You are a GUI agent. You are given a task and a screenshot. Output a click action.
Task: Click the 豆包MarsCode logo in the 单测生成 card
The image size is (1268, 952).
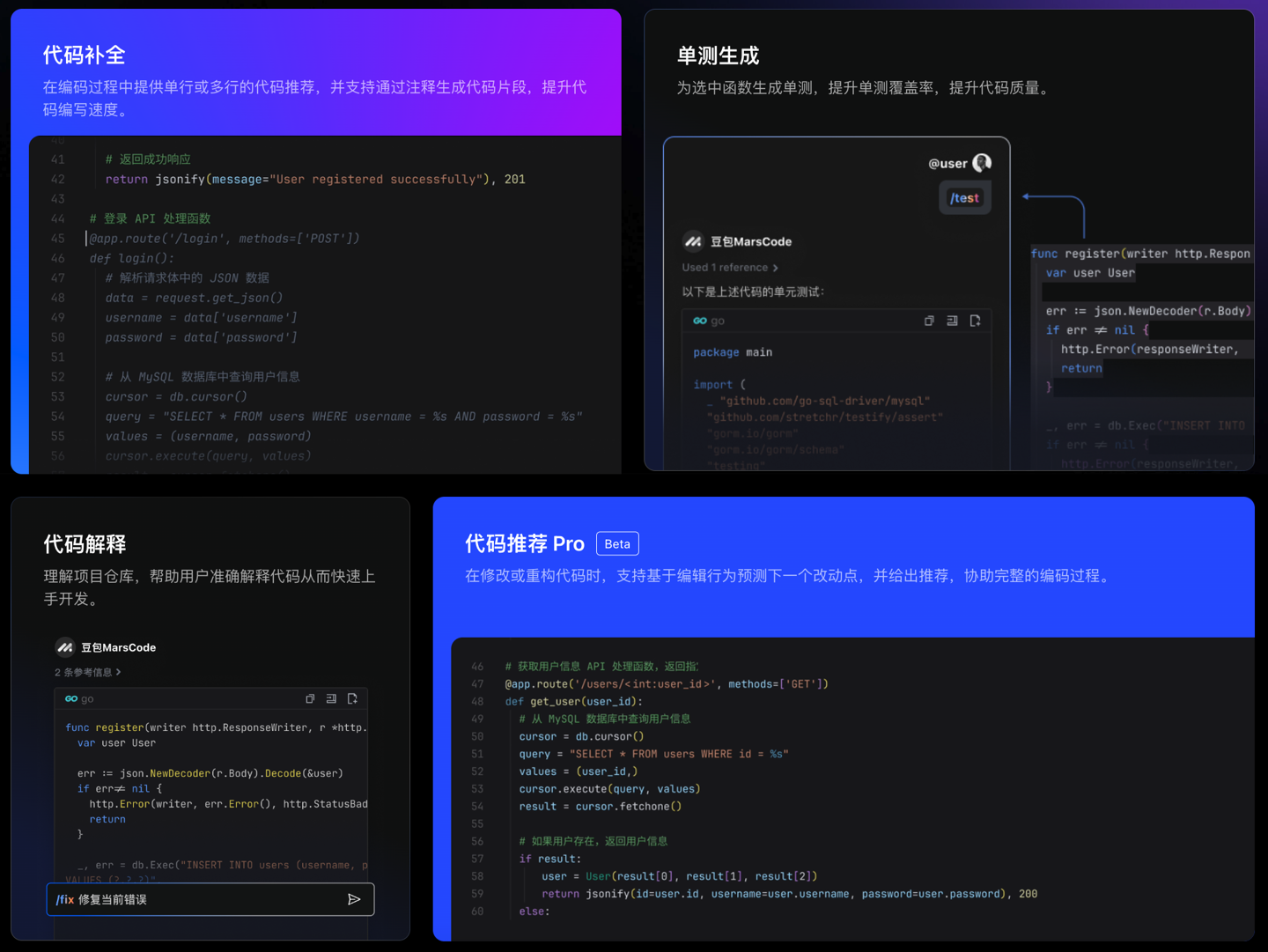click(692, 240)
